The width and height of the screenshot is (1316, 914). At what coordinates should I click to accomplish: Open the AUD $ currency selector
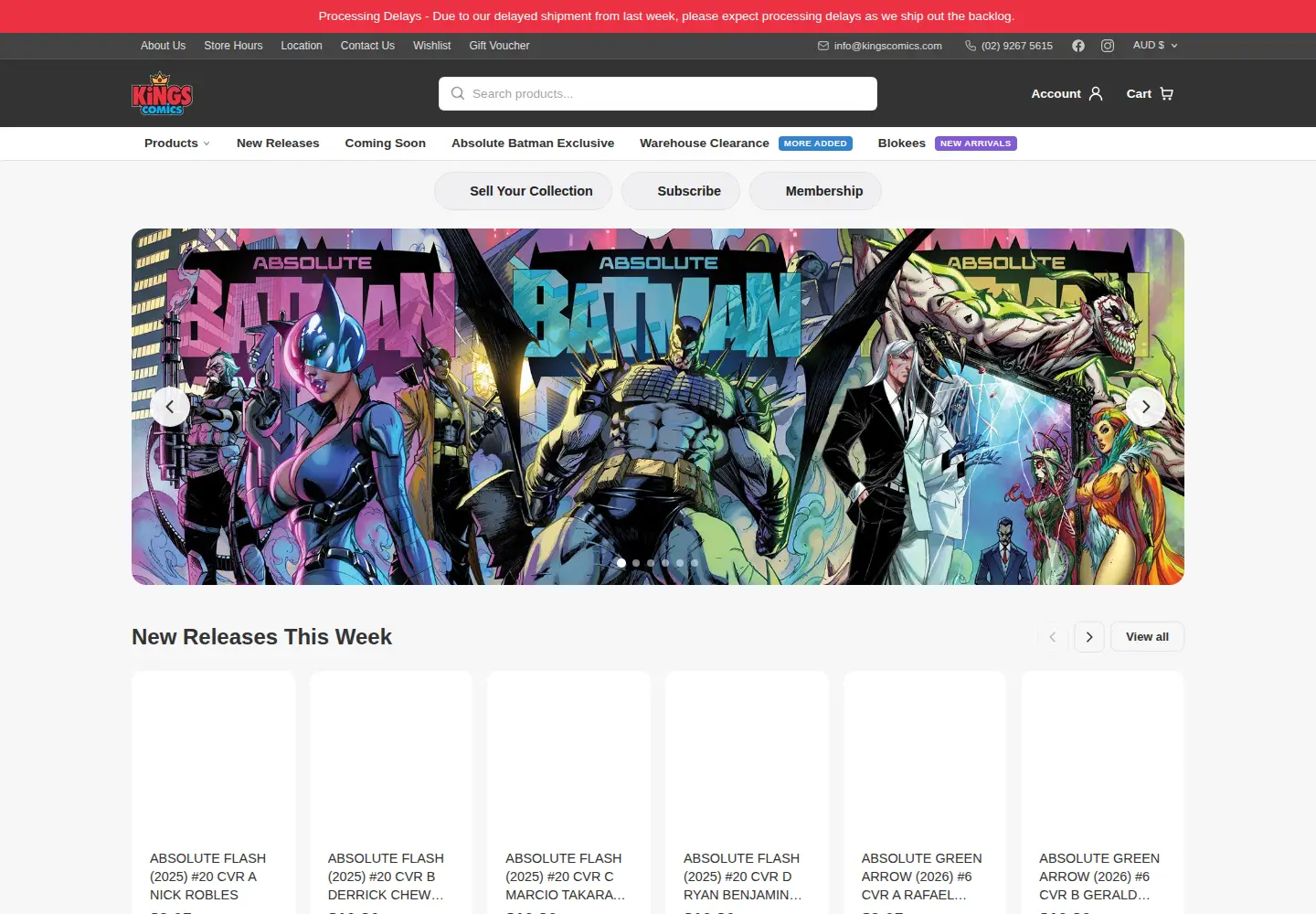[1155, 46]
